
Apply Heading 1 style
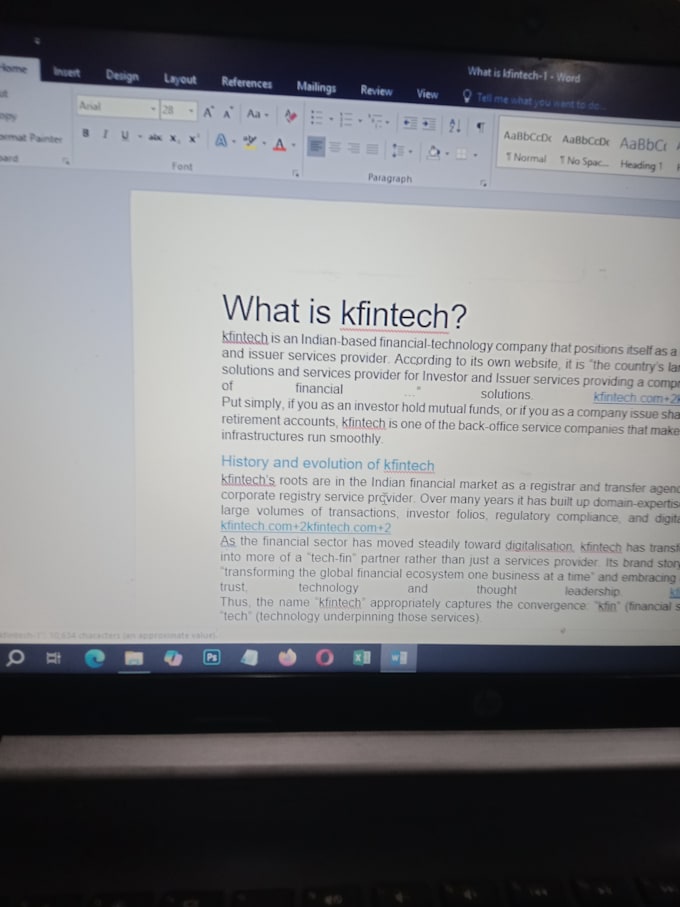642,154
